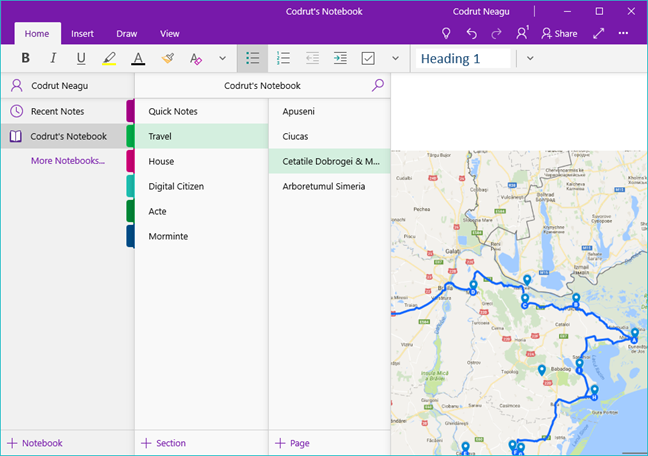Open Arboretumul Simeria page
The image size is (648, 456).
329,186
